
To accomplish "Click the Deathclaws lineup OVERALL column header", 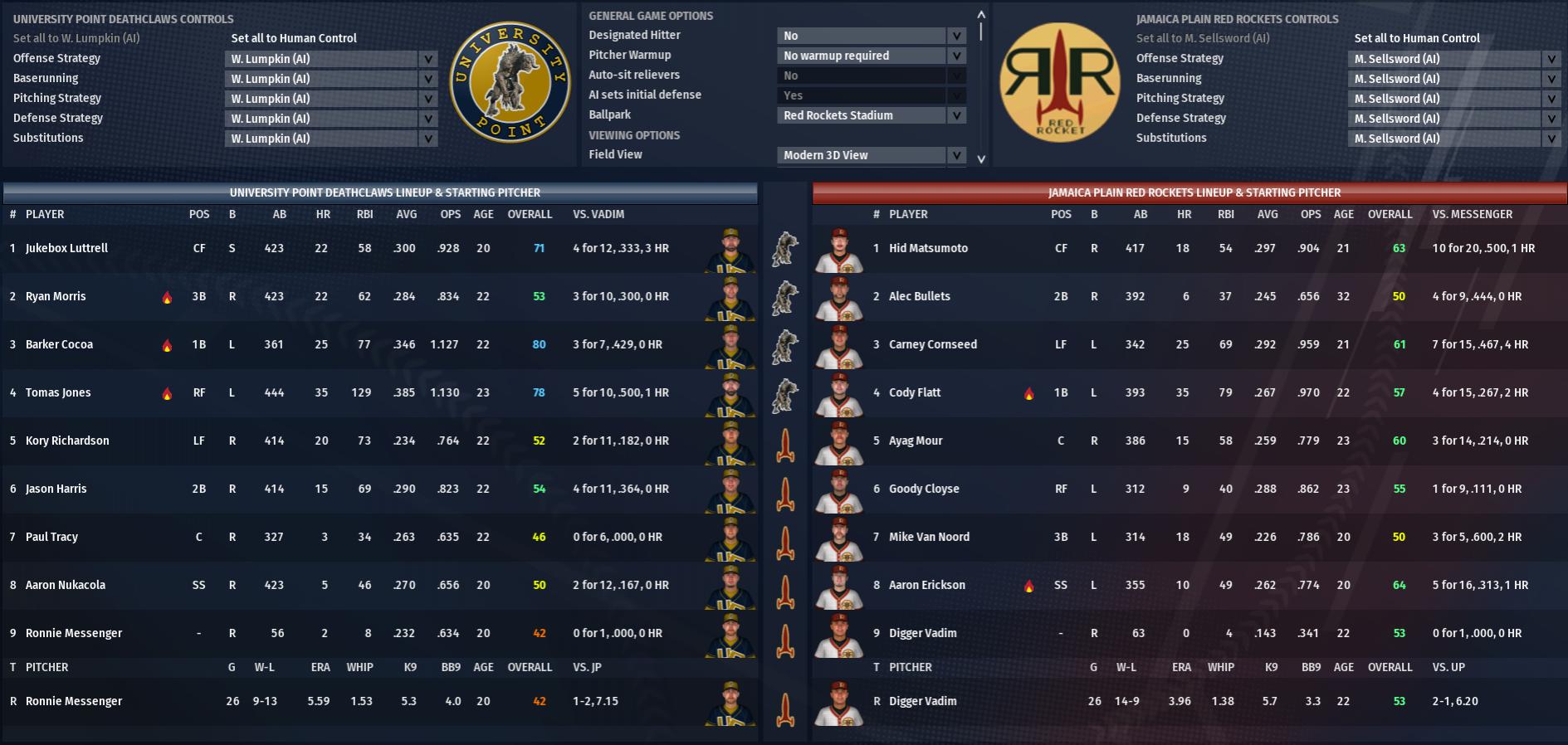I will 530,214.
